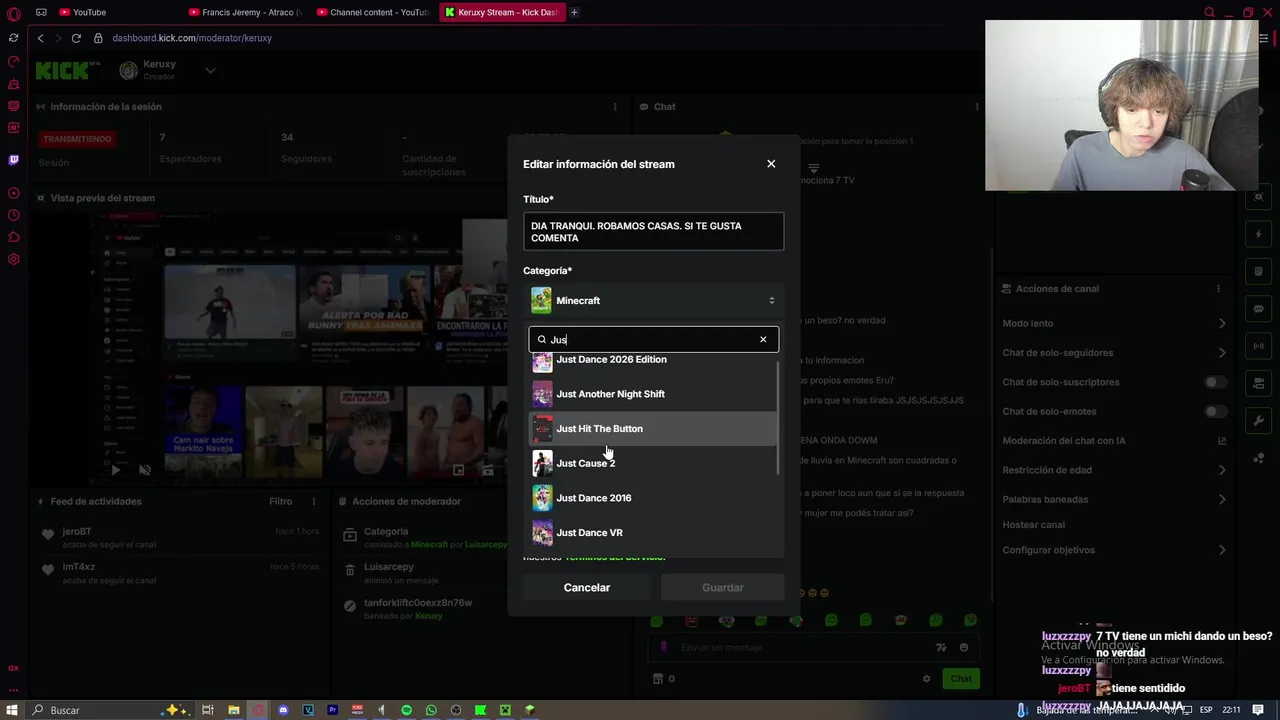The width and height of the screenshot is (1280, 720).
Task: Click the category list scrollbar
Action: pyautogui.click(x=777, y=418)
